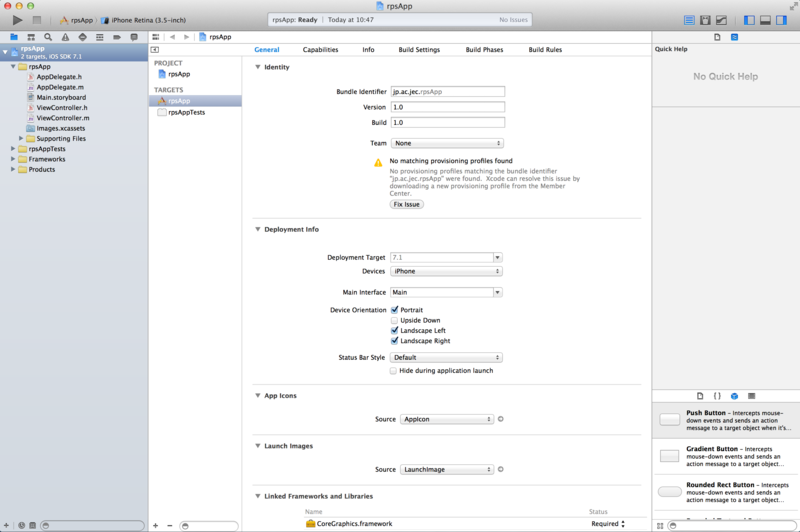Add a new target with plus button
Image resolution: width=800 pixels, height=532 pixels.
point(156,525)
